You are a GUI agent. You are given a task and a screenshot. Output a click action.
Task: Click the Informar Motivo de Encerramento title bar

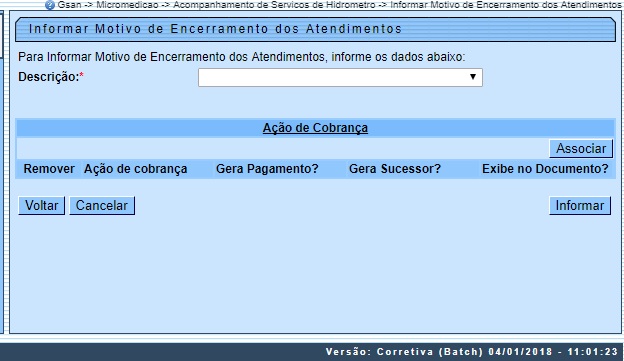pos(315,29)
